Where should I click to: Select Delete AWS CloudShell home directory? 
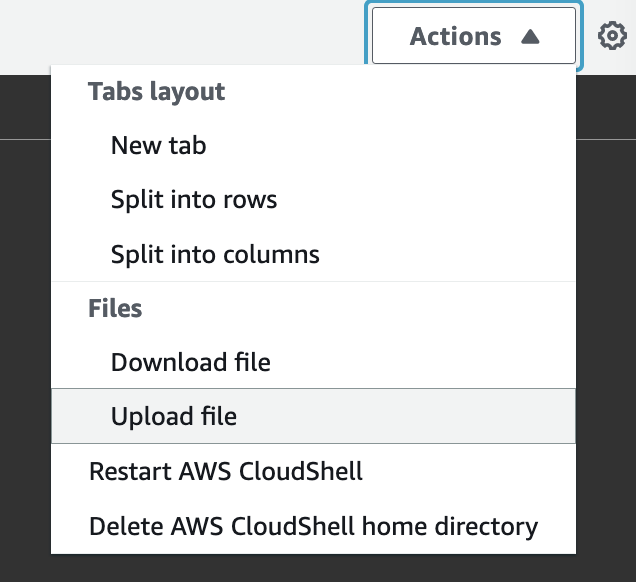click(x=313, y=526)
